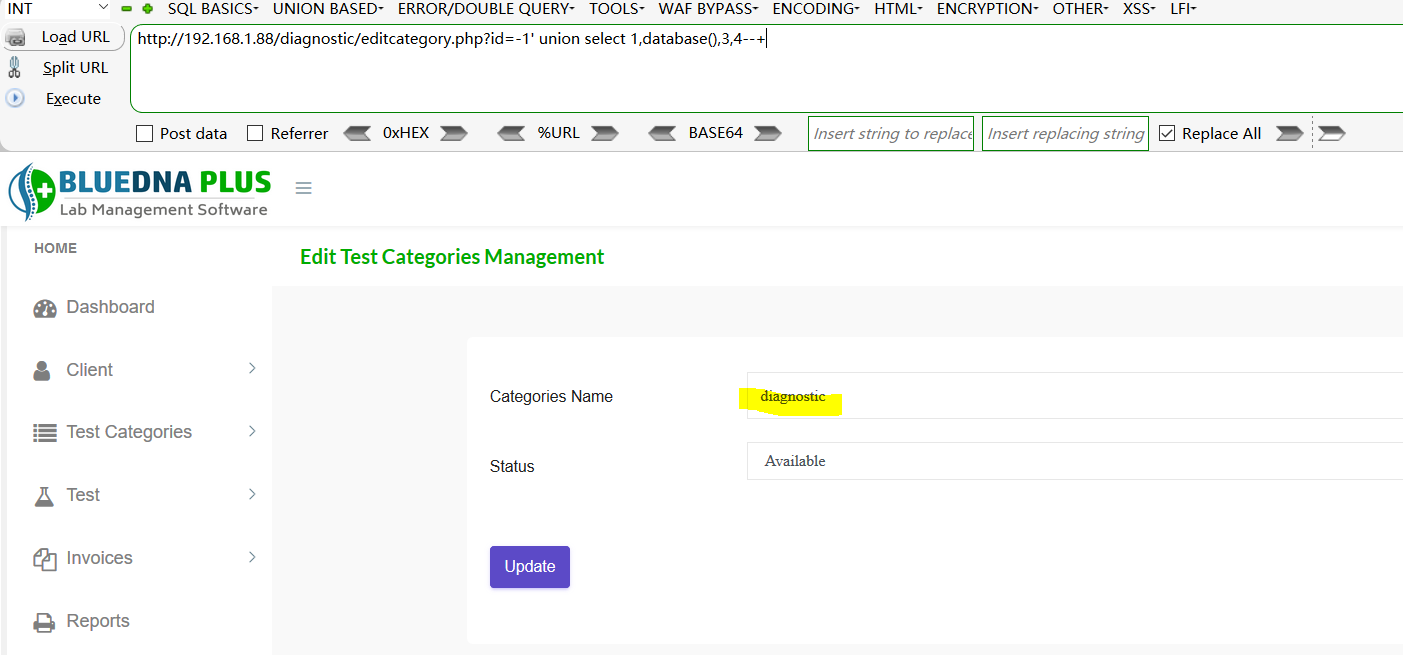The height and width of the screenshot is (655, 1403).
Task: Click the Split URL label
Action: (75, 68)
